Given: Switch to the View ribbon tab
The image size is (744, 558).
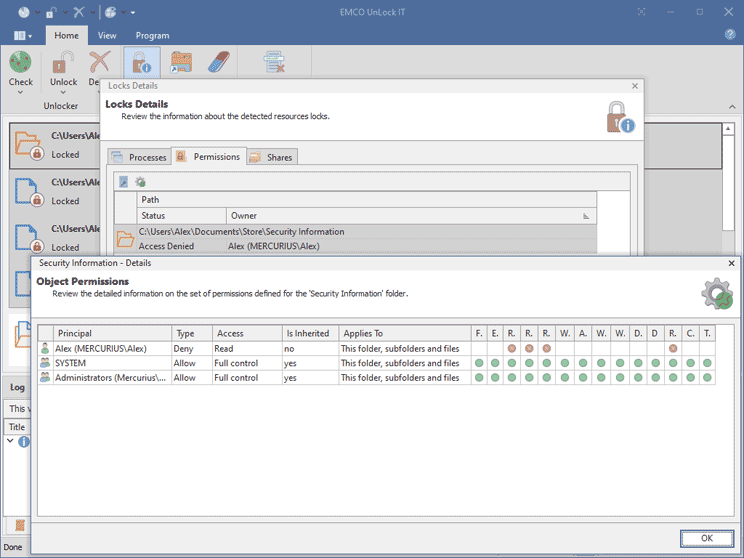Looking at the screenshot, I should pos(107,35).
